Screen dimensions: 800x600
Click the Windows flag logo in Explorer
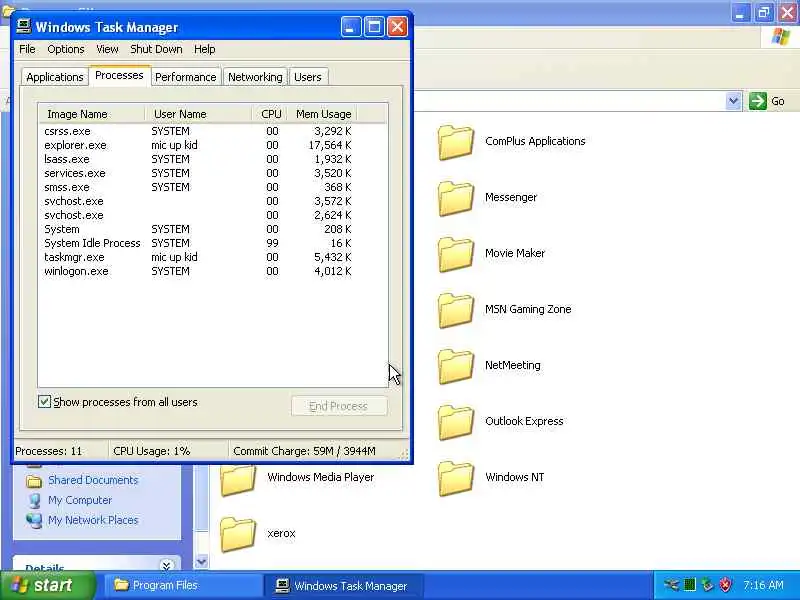coord(781,37)
